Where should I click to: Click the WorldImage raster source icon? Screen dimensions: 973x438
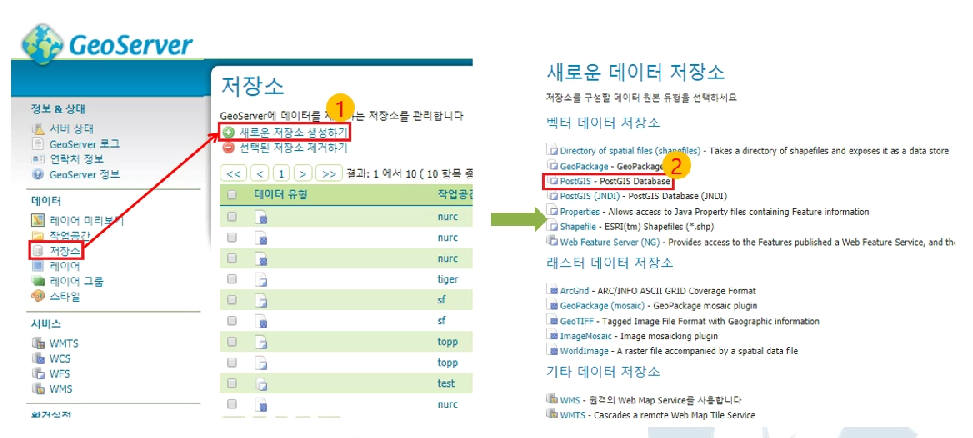pos(553,351)
